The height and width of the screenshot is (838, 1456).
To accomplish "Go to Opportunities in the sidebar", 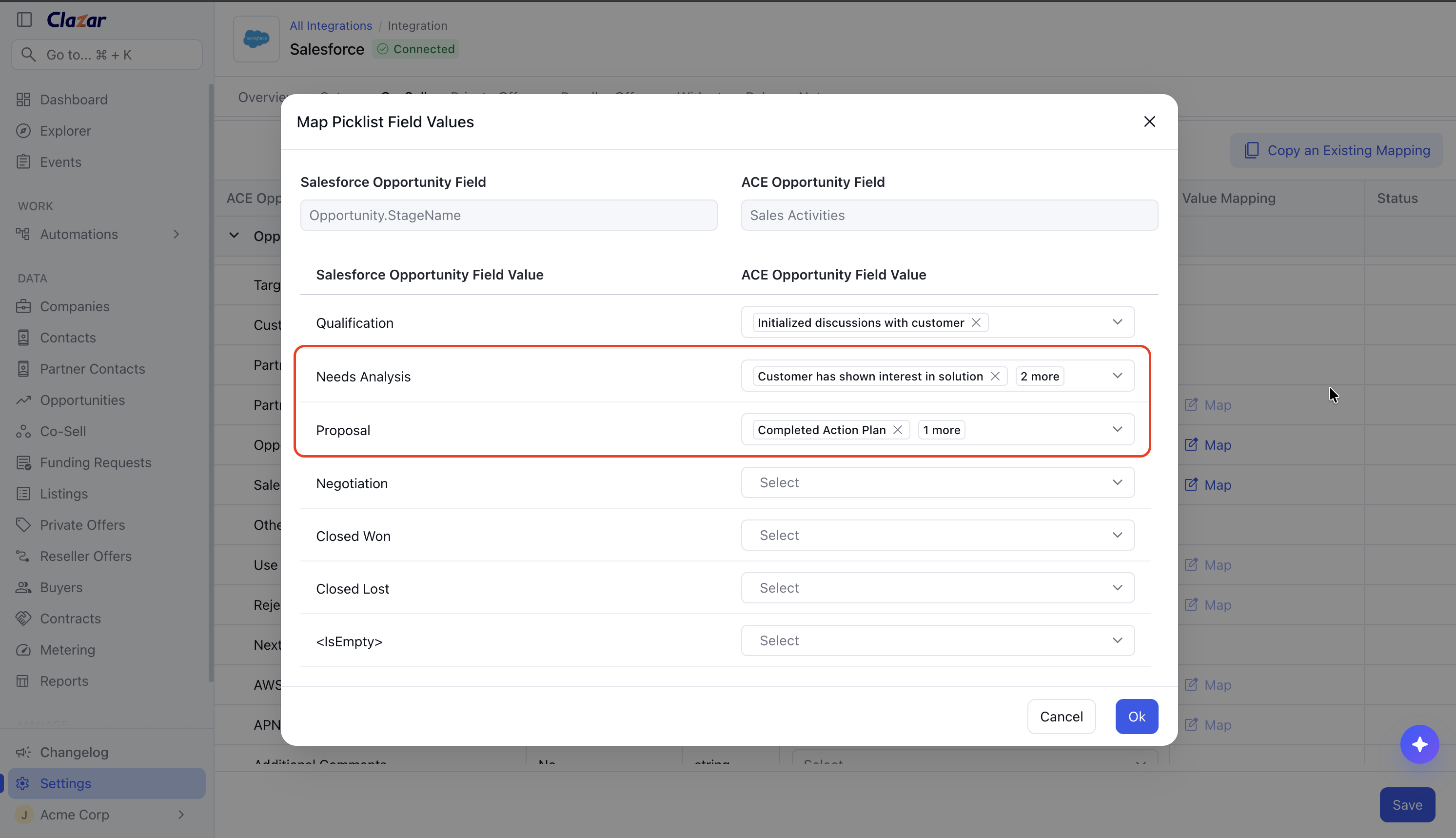I will [82, 400].
